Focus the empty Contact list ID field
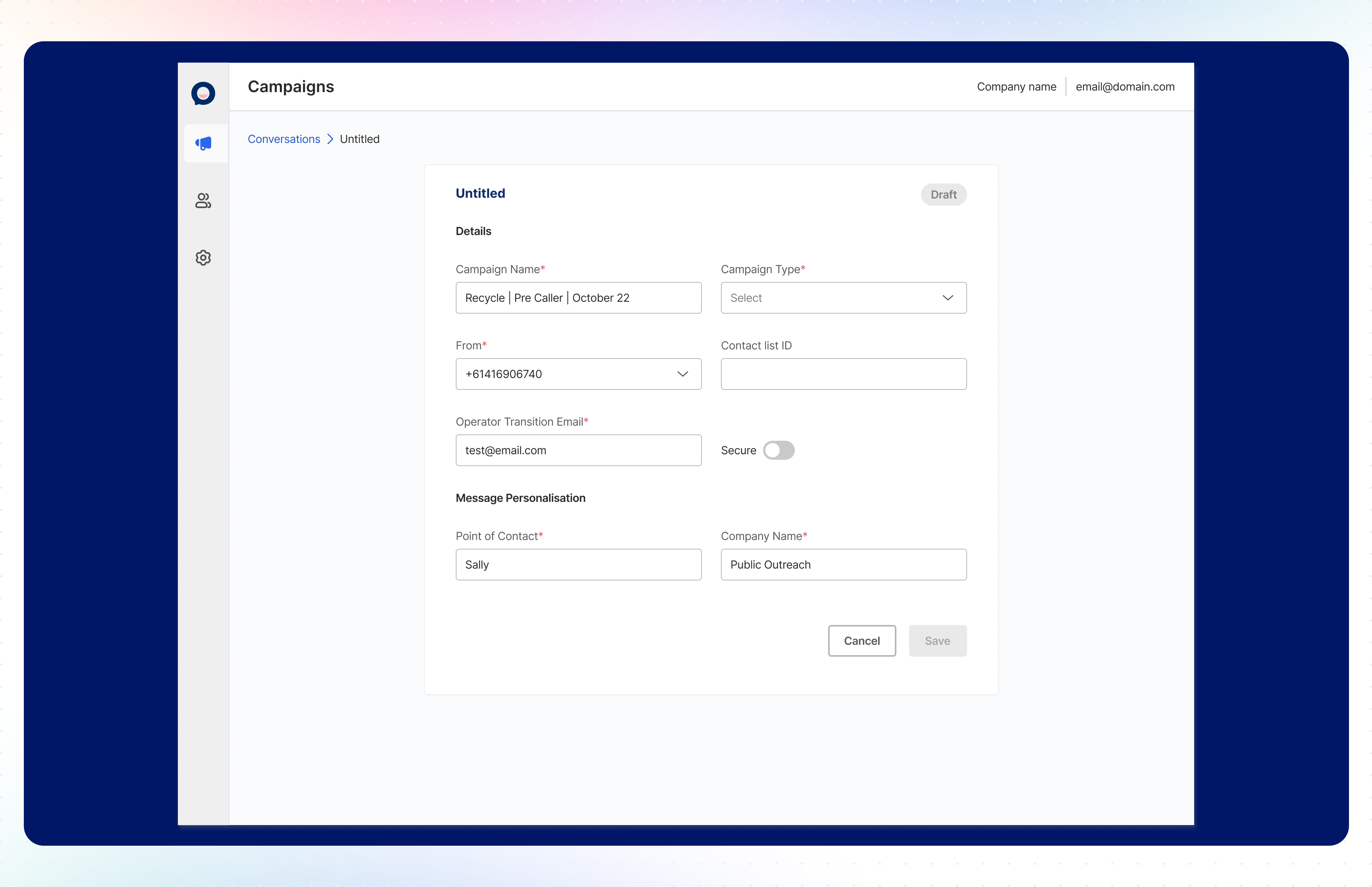 pos(844,374)
